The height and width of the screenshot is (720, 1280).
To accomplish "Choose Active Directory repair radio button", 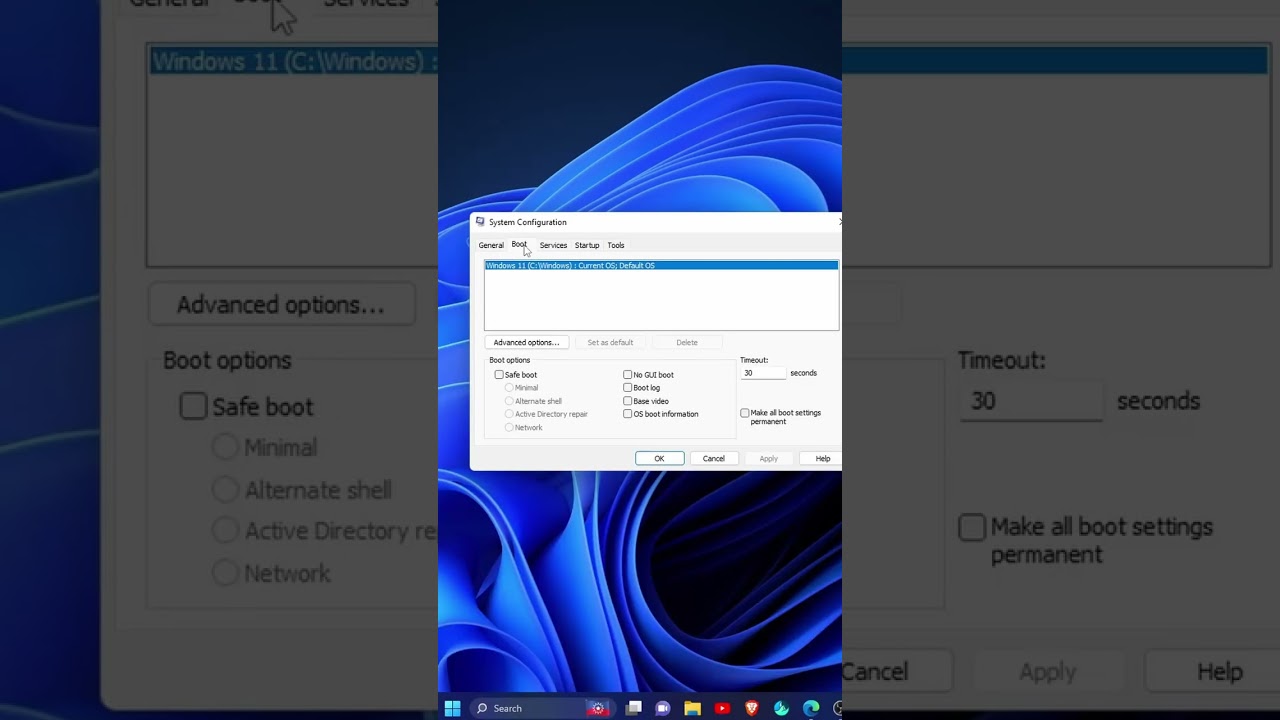I will pyautogui.click(x=509, y=414).
